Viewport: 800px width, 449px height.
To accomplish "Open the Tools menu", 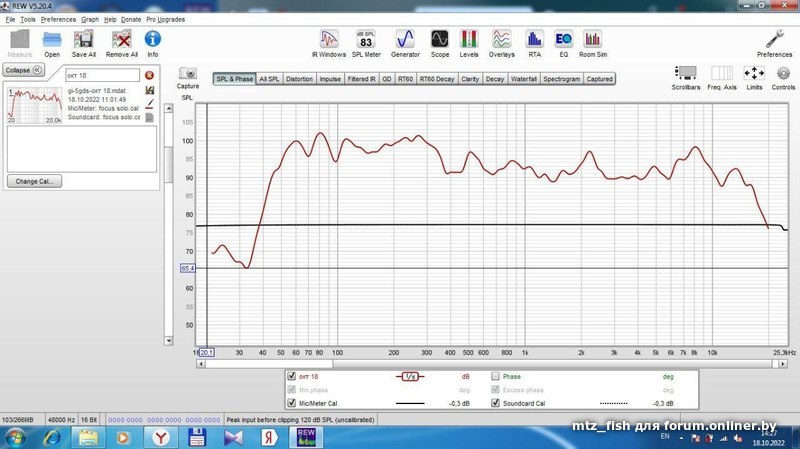I will point(27,19).
